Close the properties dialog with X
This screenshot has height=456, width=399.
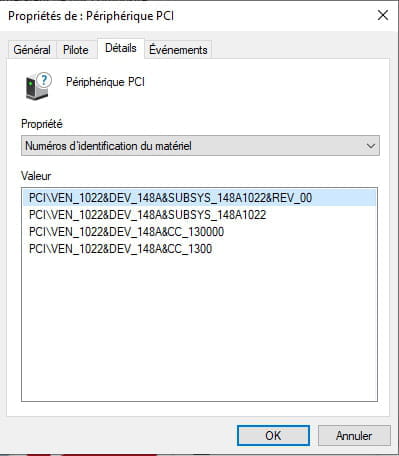point(383,15)
